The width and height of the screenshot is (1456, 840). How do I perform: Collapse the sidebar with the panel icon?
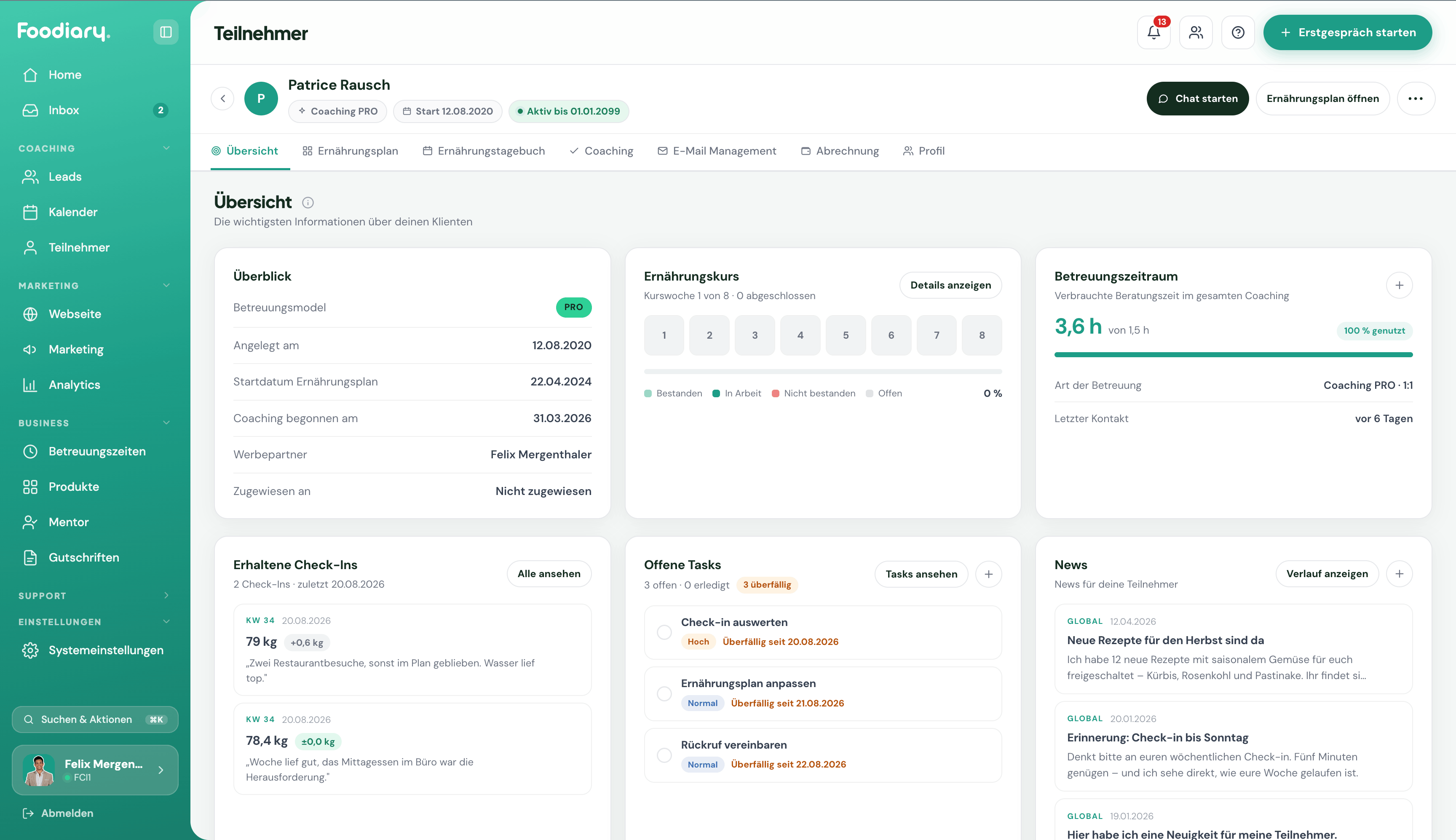click(x=166, y=32)
